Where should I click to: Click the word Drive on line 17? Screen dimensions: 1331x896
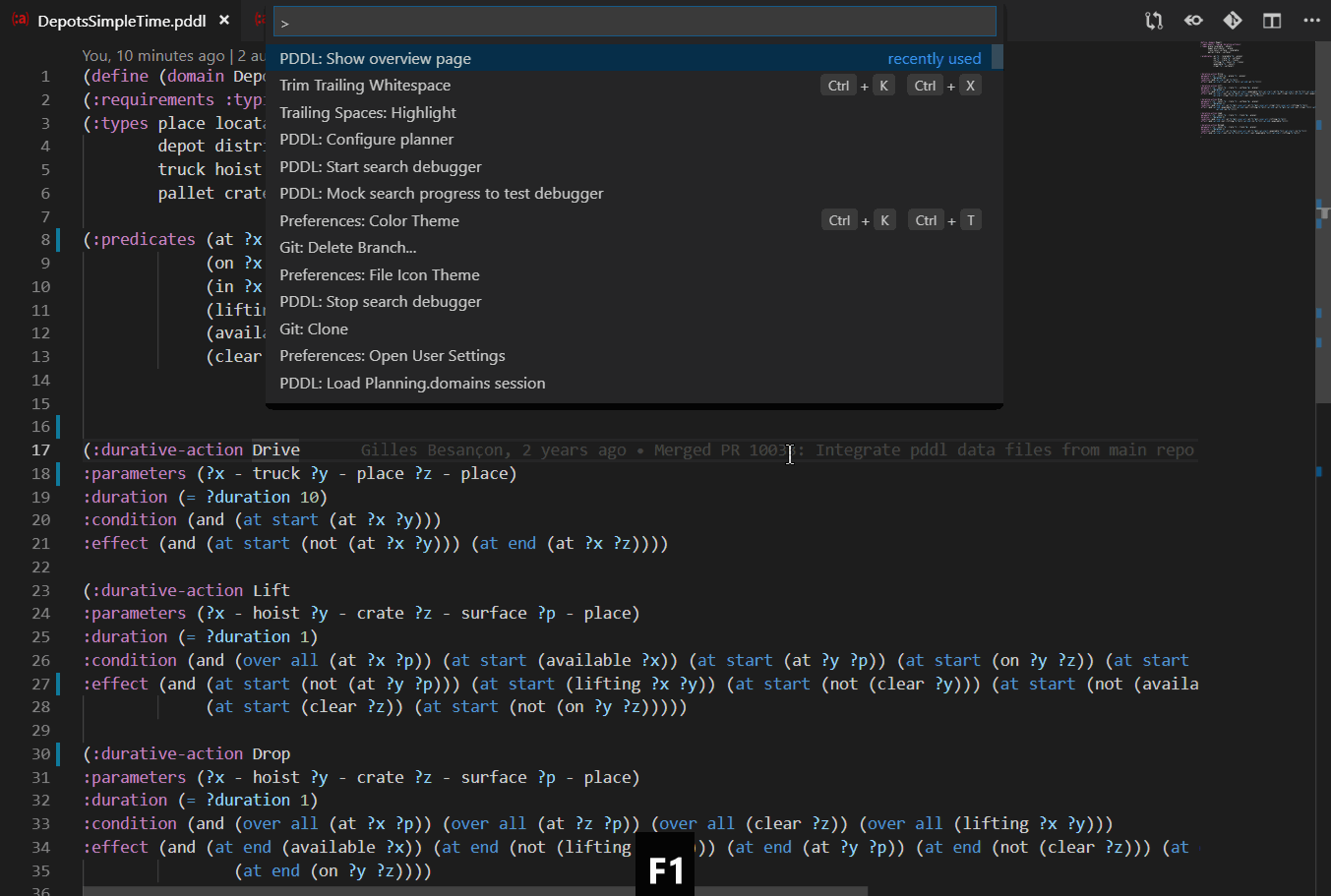pyautogui.click(x=275, y=449)
